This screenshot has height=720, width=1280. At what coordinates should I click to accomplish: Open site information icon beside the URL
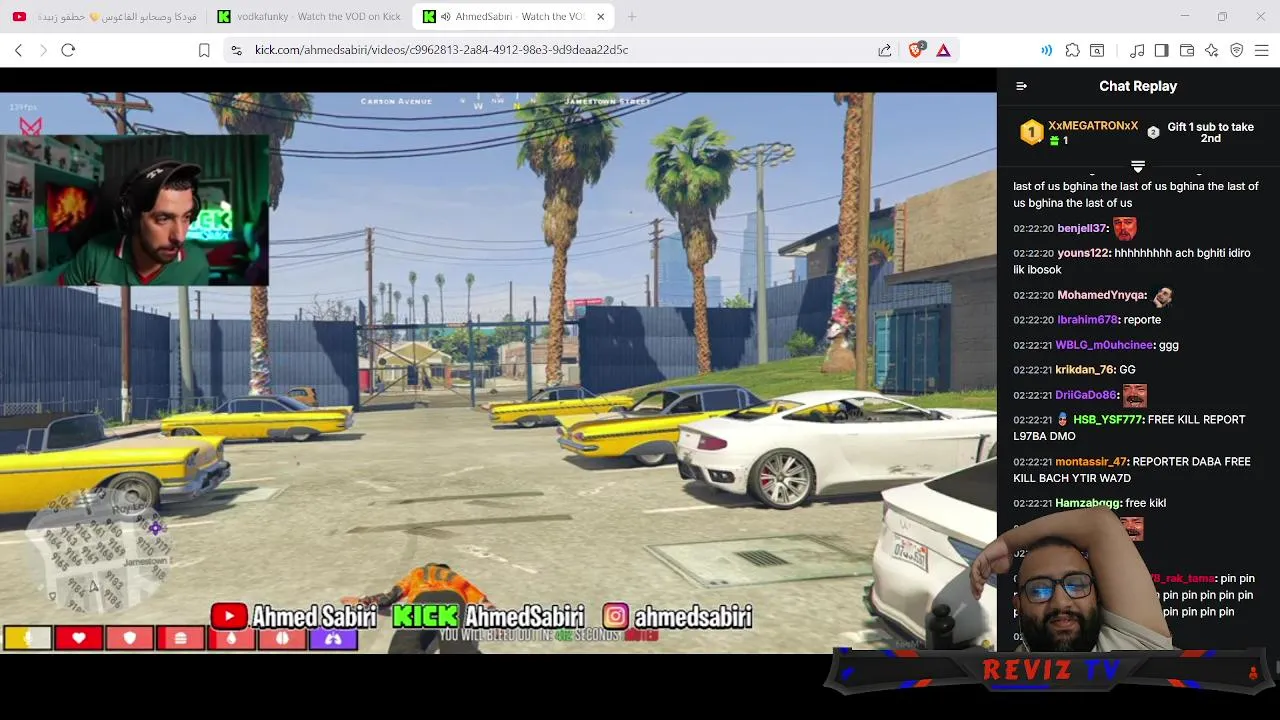click(x=236, y=50)
